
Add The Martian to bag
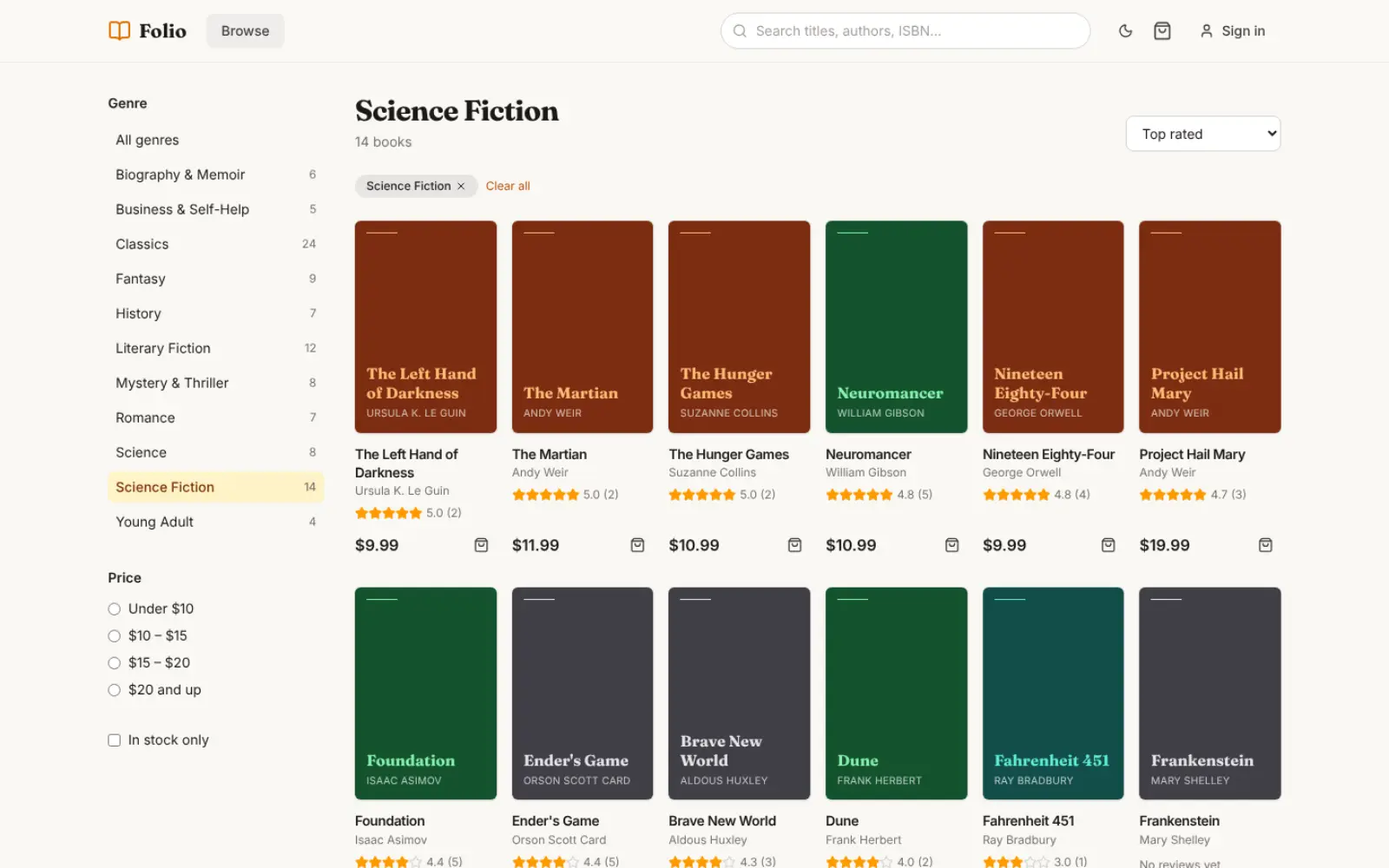point(637,545)
